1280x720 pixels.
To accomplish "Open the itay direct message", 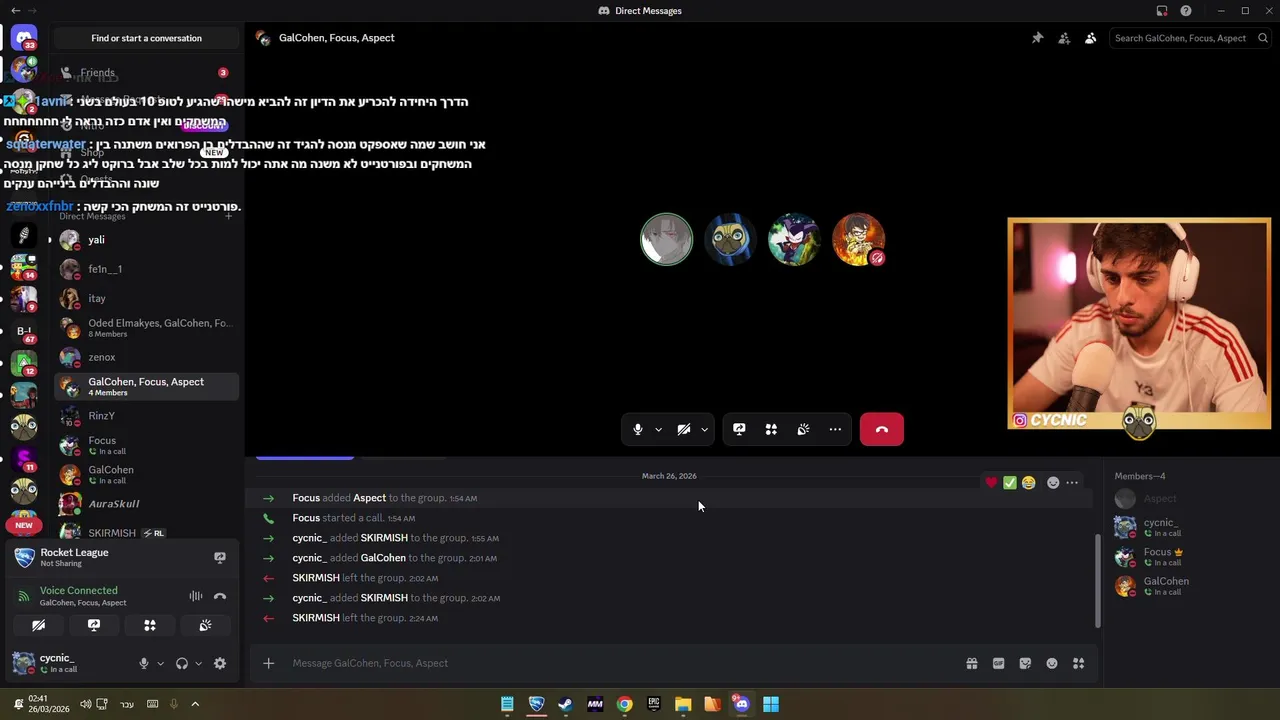I will (x=146, y=298).
